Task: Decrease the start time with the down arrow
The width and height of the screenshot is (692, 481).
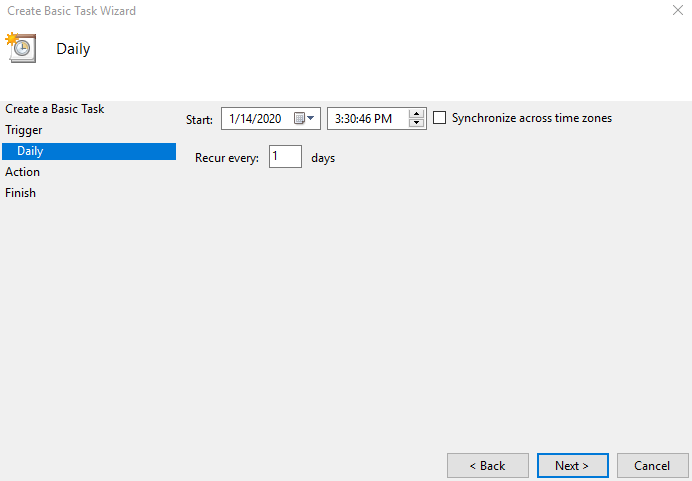Action: coord(417,124)
